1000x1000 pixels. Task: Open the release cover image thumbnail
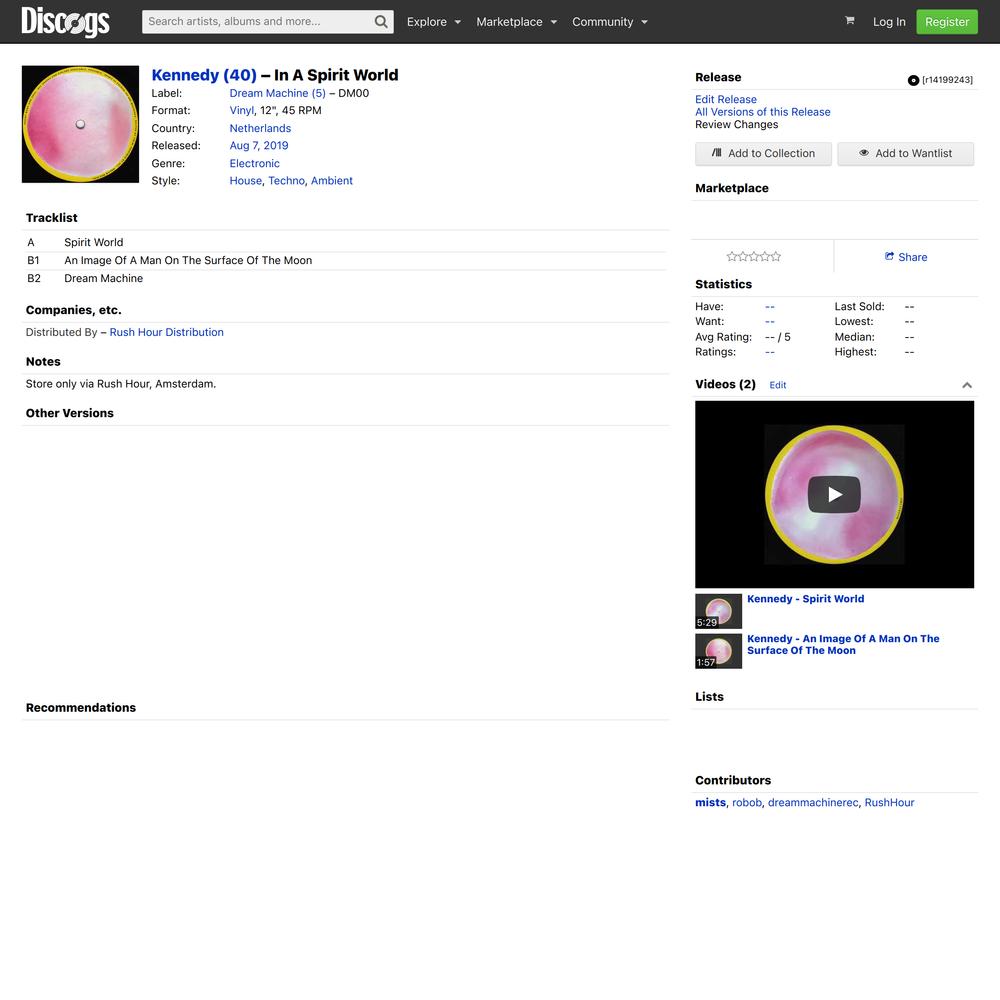tap(80, 124)
